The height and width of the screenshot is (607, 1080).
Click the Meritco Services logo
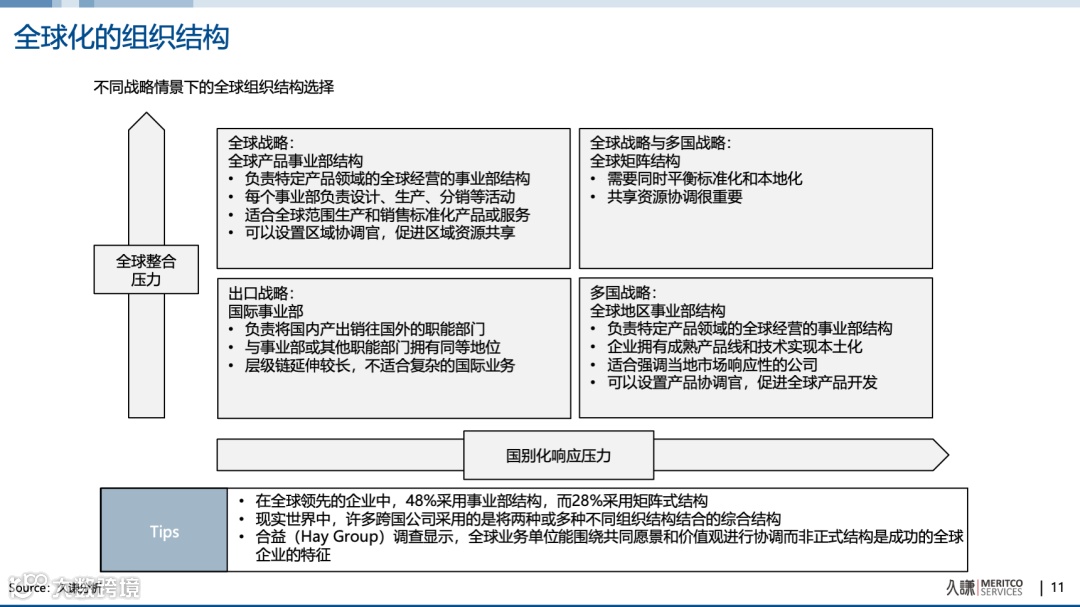click(x=1000, y=589)
